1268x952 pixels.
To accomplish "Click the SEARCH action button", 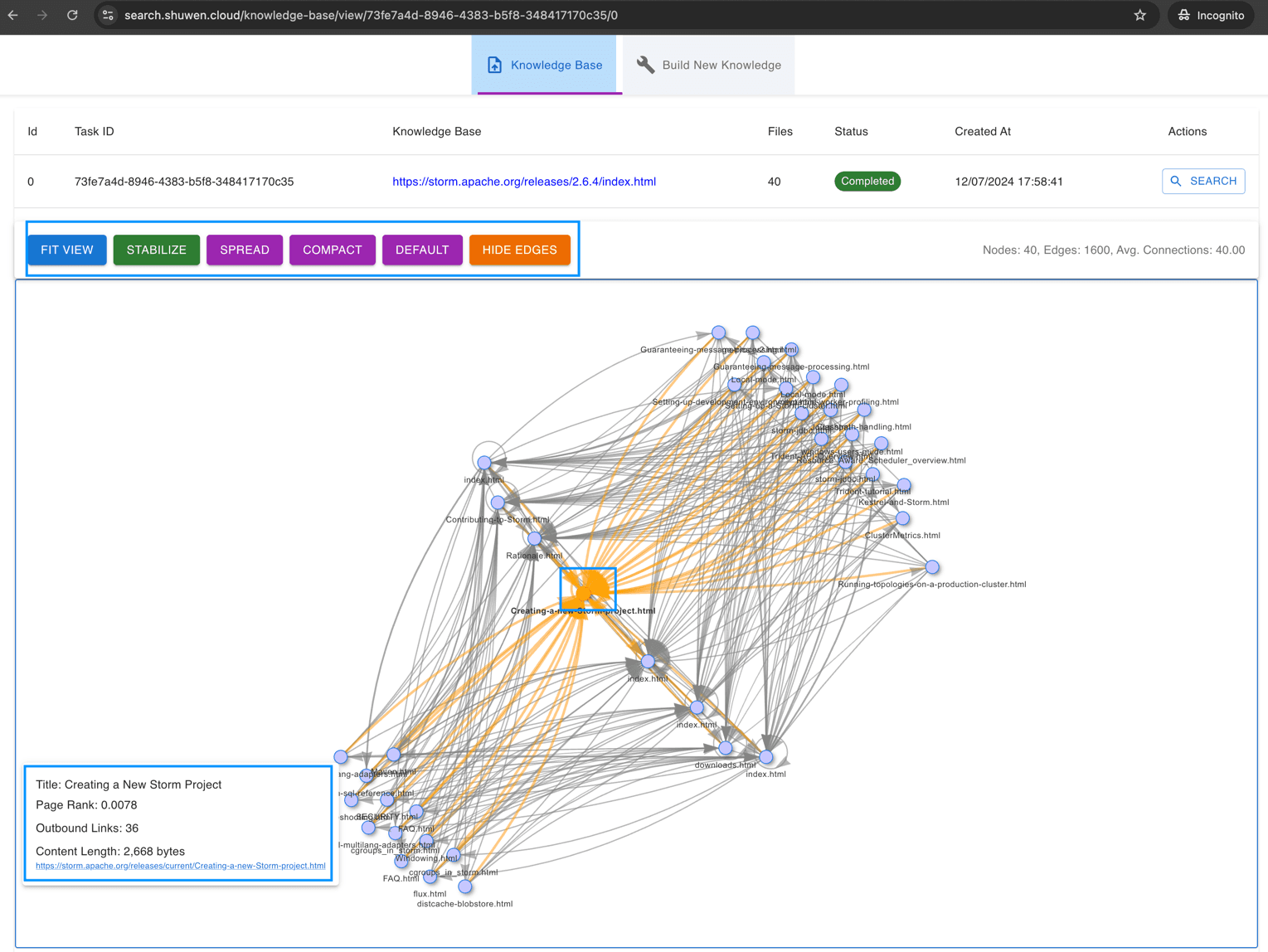I will tap(1202, 181).
